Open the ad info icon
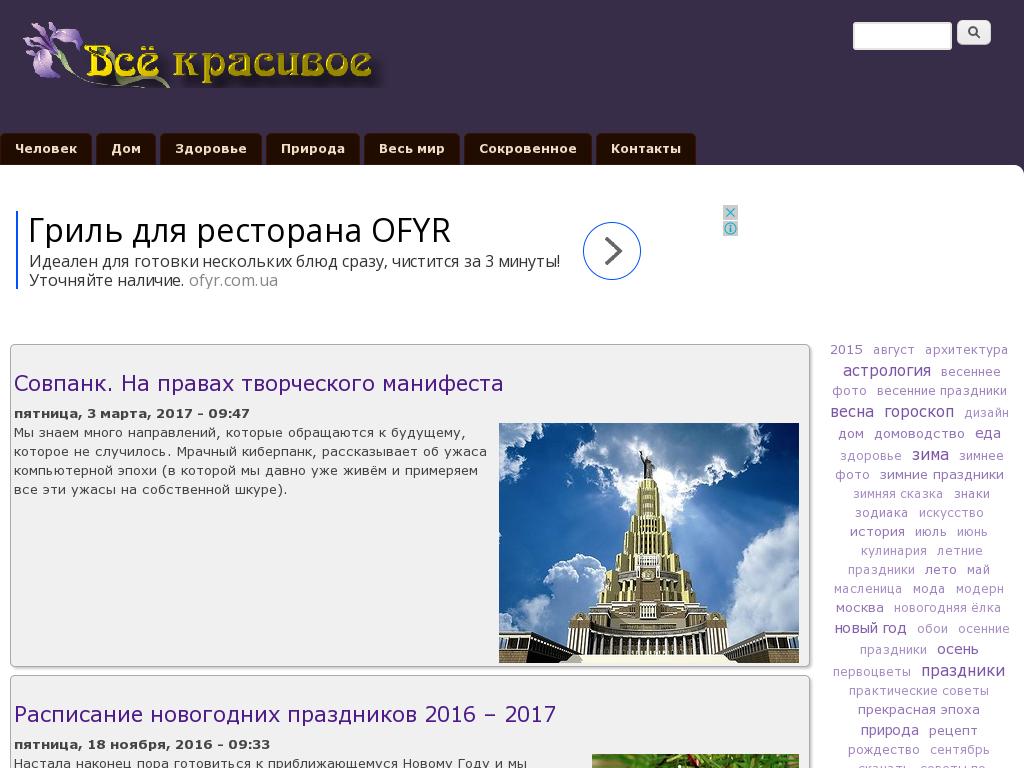This screenshot has width=1024, height=768. 730,229
